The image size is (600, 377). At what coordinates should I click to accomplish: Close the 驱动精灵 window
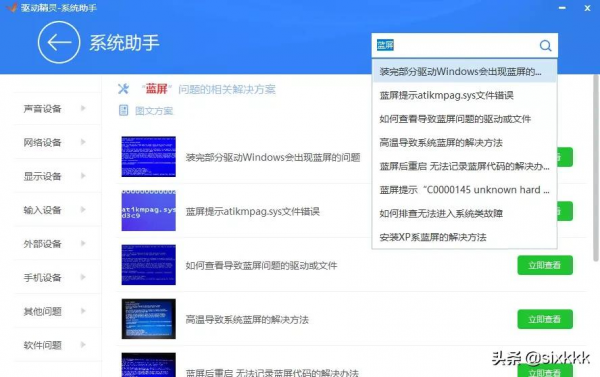587,8
